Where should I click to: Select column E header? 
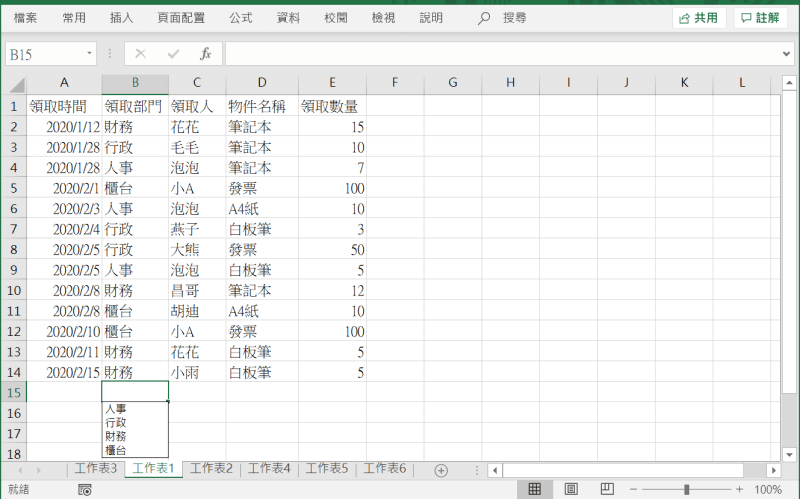tap(332, 83)
